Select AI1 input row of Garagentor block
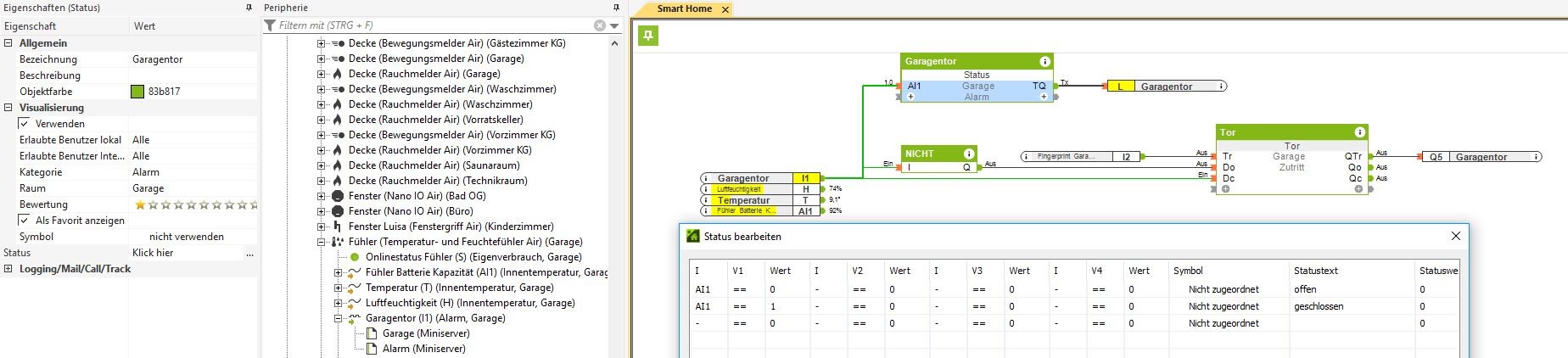 [x=977, y=86]
